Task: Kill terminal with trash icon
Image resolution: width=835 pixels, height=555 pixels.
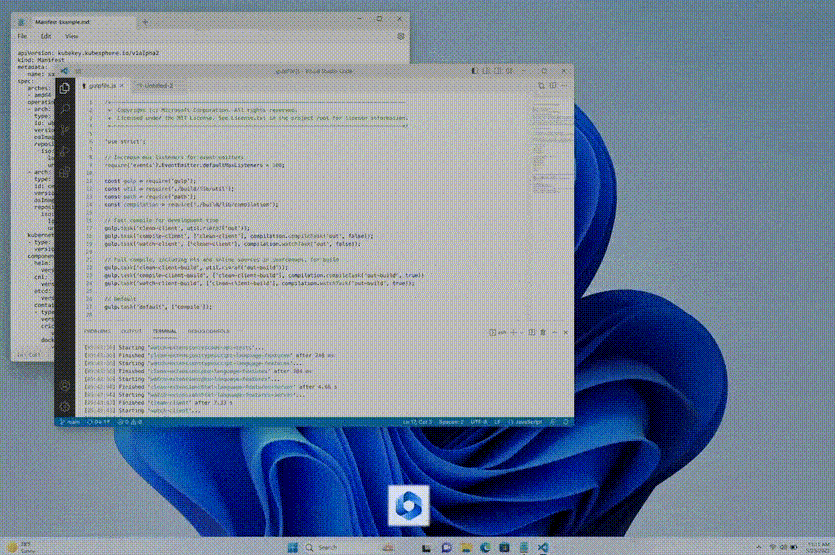Action: (543, 332)
